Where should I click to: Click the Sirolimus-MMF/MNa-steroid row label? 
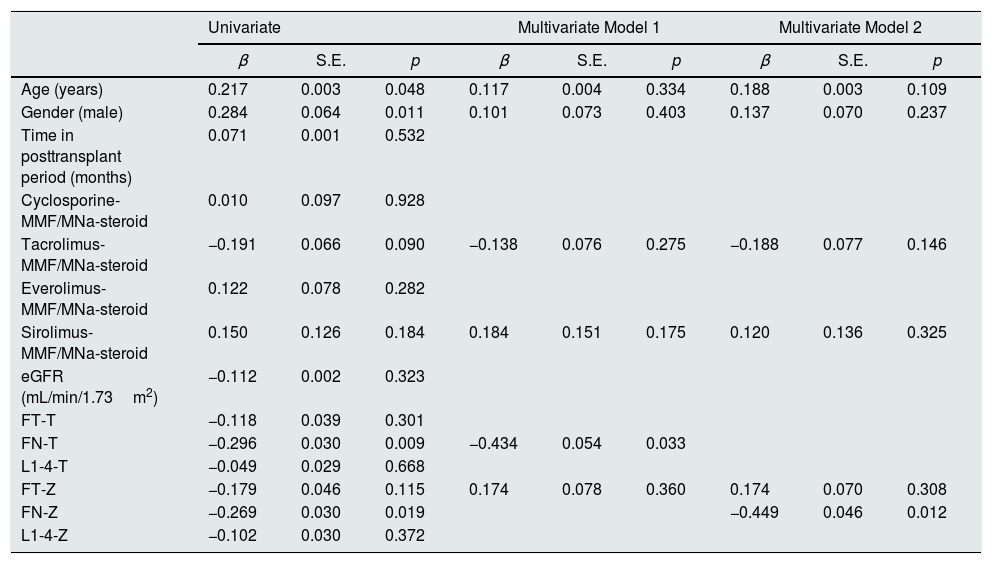(84, 342)
